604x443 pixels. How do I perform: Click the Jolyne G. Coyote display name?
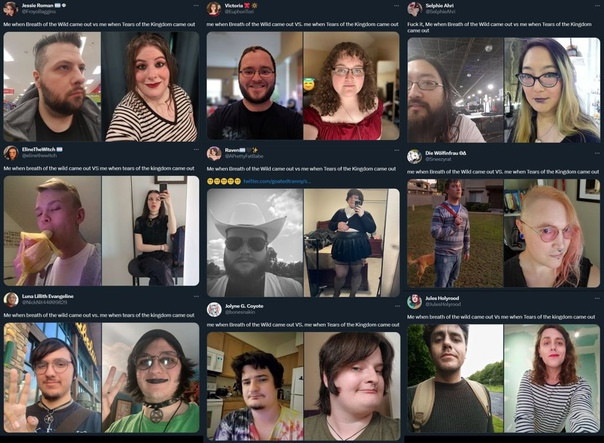point(244,306)
